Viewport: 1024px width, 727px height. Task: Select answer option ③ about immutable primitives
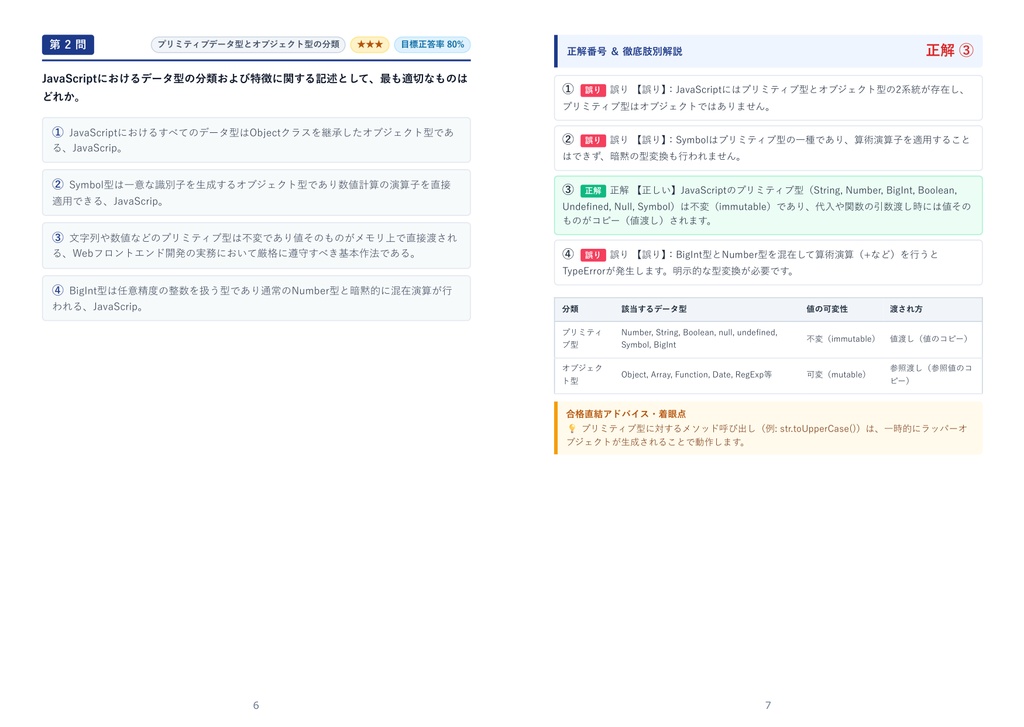click(256, 246)
